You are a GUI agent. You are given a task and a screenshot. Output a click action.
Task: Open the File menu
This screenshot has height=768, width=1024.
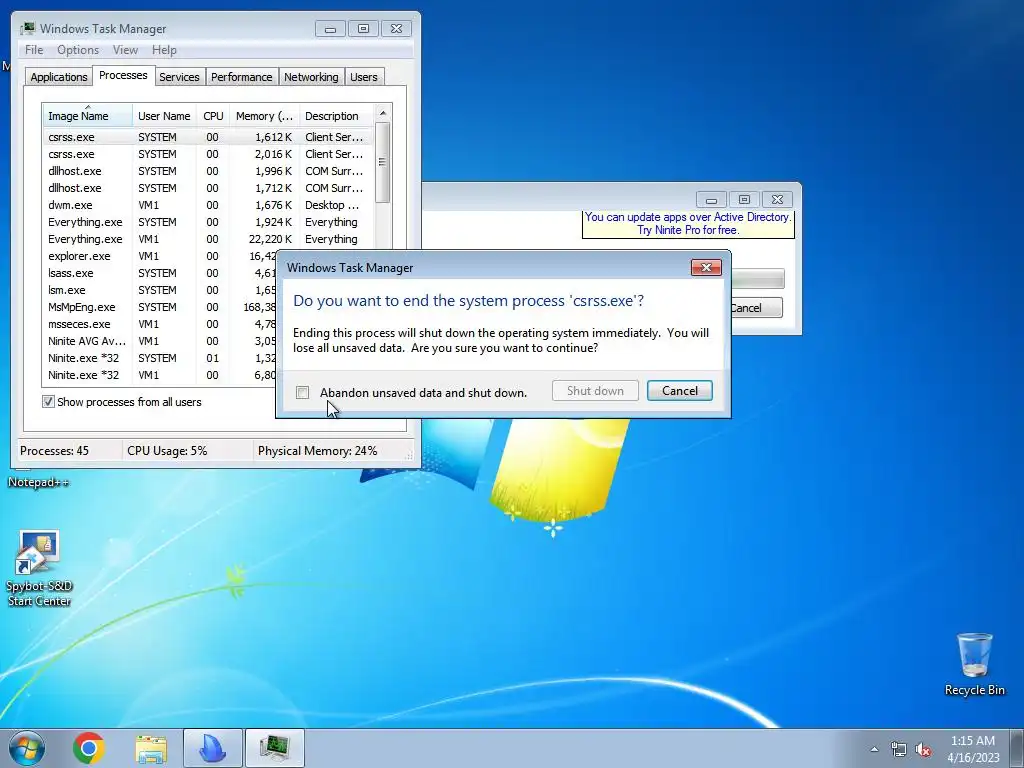pos(34,50)
